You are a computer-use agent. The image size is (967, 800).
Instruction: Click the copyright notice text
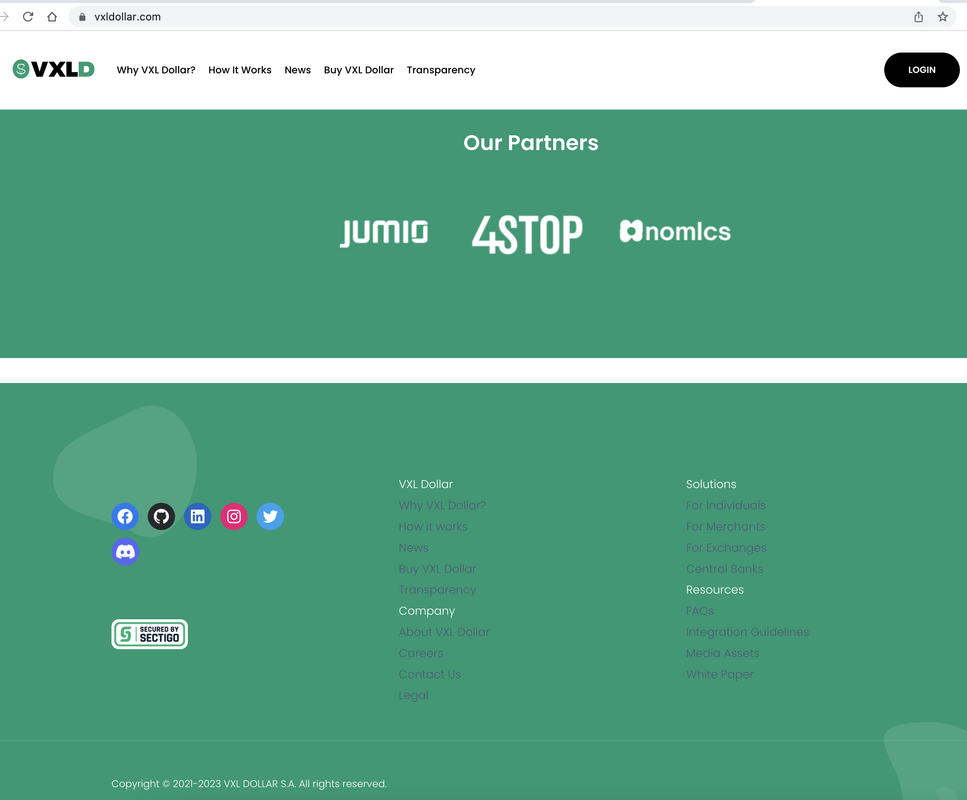[249, 783]
